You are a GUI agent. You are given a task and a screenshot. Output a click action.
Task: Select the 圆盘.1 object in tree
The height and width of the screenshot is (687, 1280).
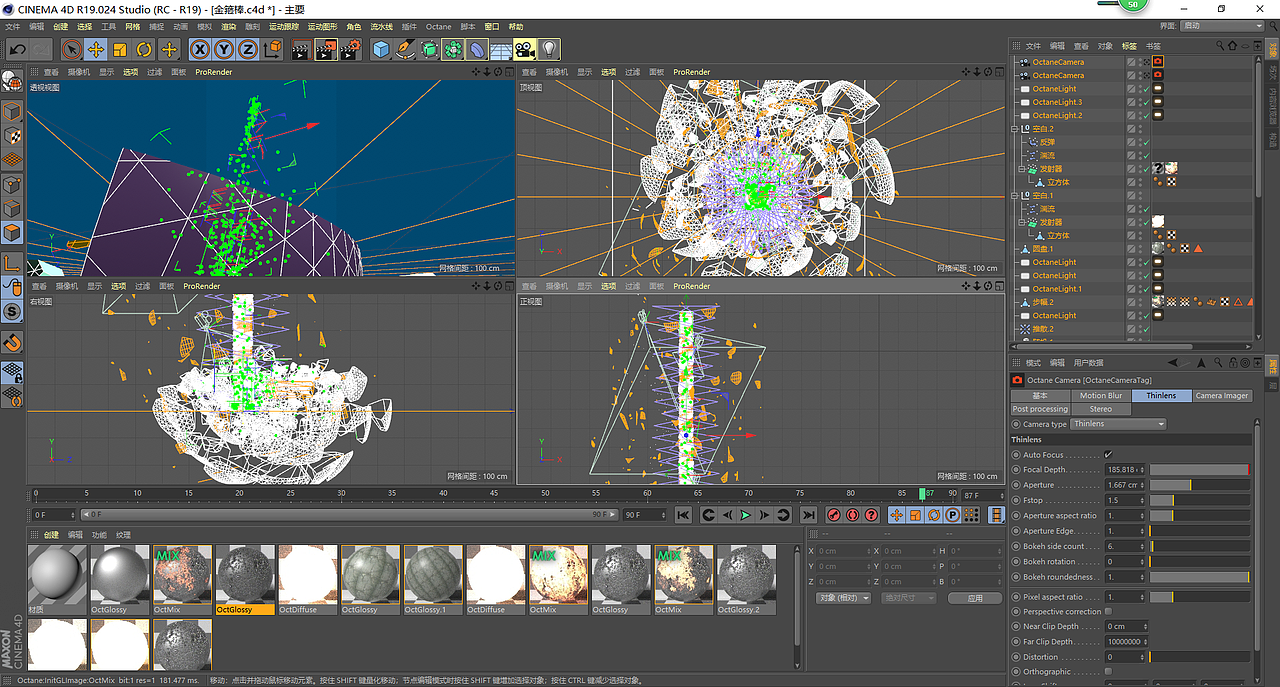point(1043,249)
